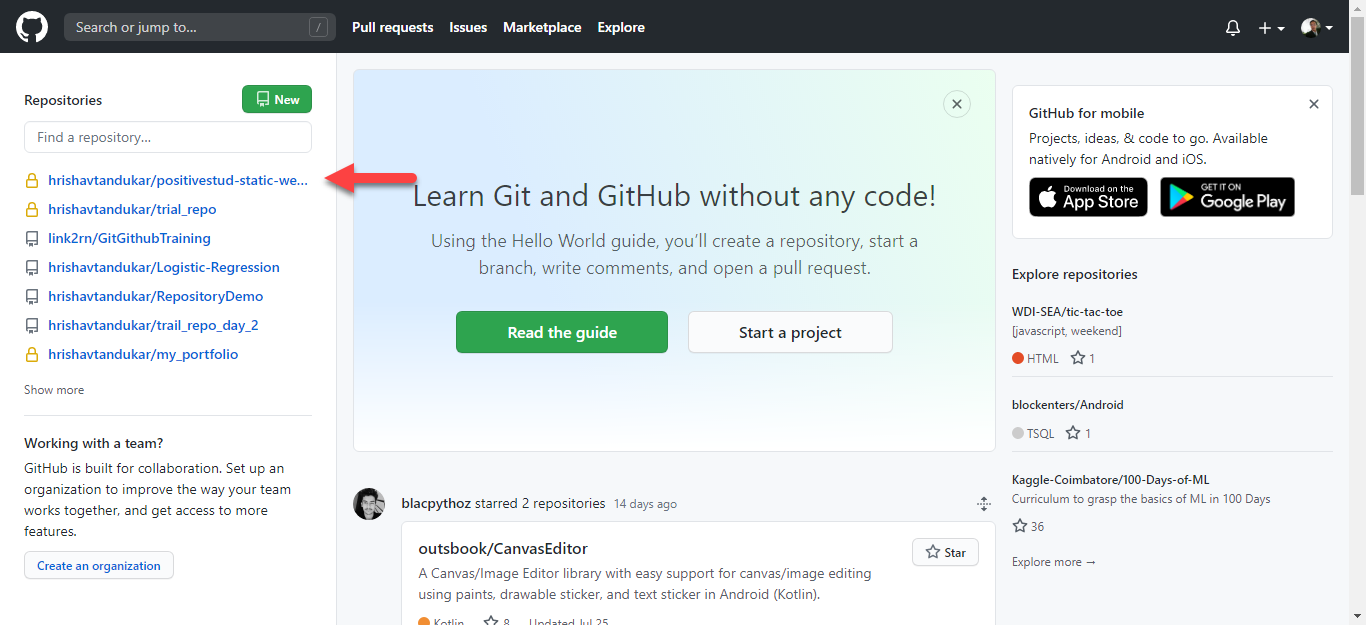The width and height of the screenshot is (1366, 625).
Task: Click star icon under blockenters/Android
Action: coord(1073,433)
